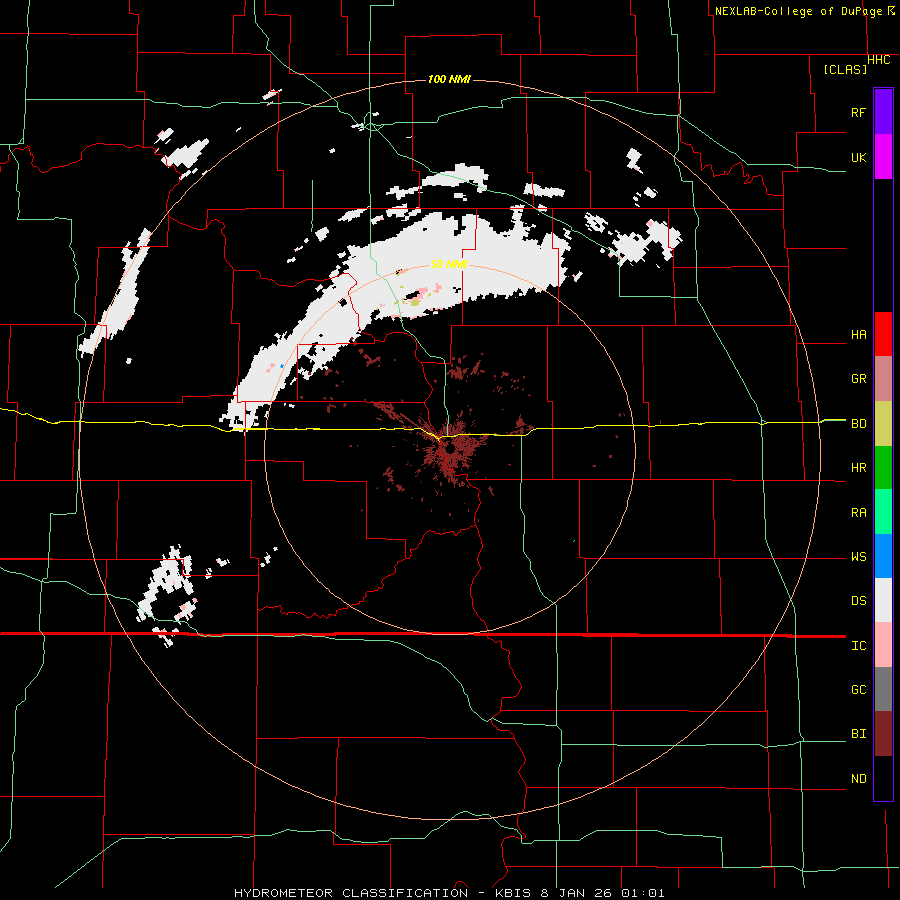Image resolution: width=900 pixels, height=900 pixels.
Task: Select the GC gray legend swatch
Action: (883, 689)
